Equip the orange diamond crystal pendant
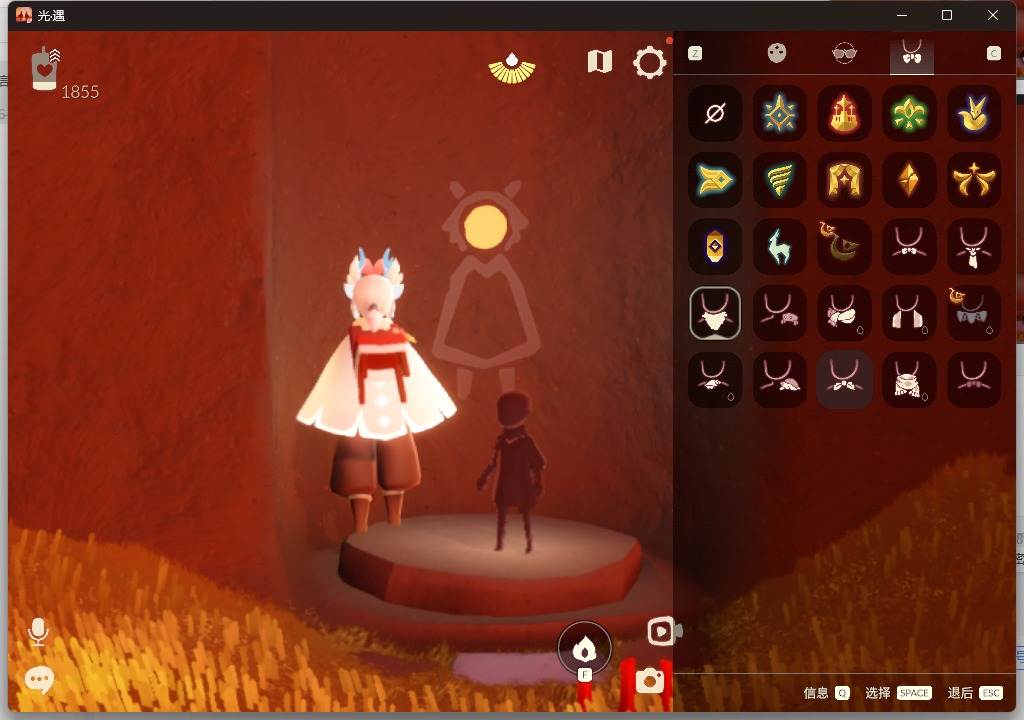 (x=909, y=180)
